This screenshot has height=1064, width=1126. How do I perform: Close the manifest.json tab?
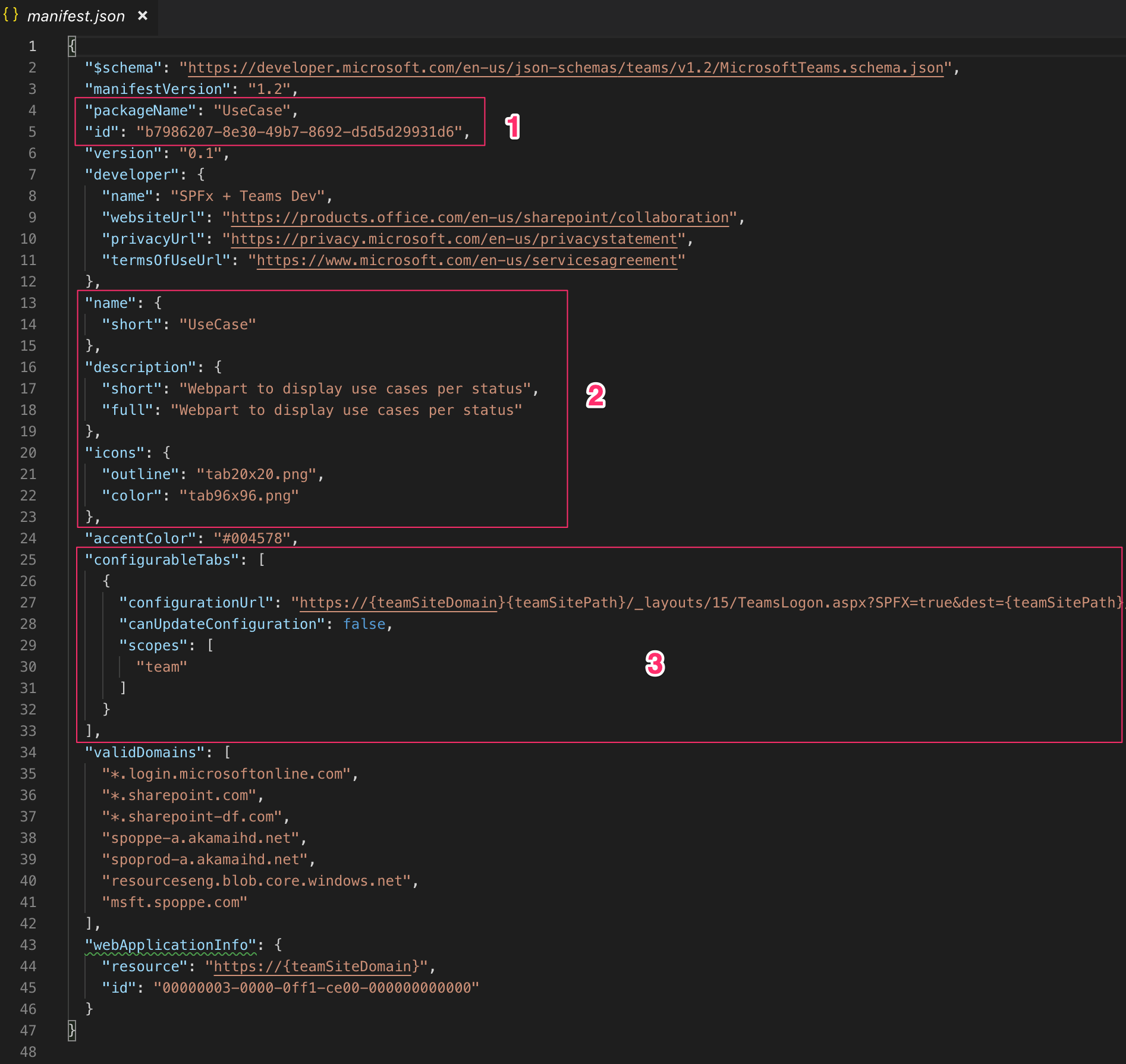pyautogui.click(x=143, y=15)
